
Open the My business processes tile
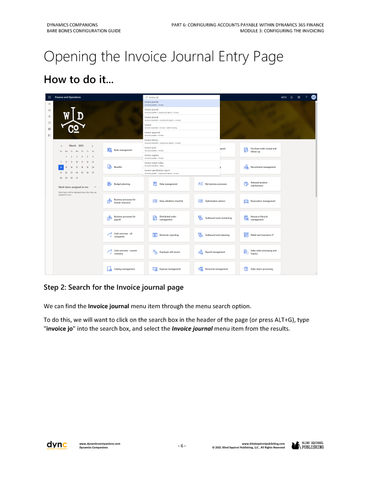click(x=215, y=184)
